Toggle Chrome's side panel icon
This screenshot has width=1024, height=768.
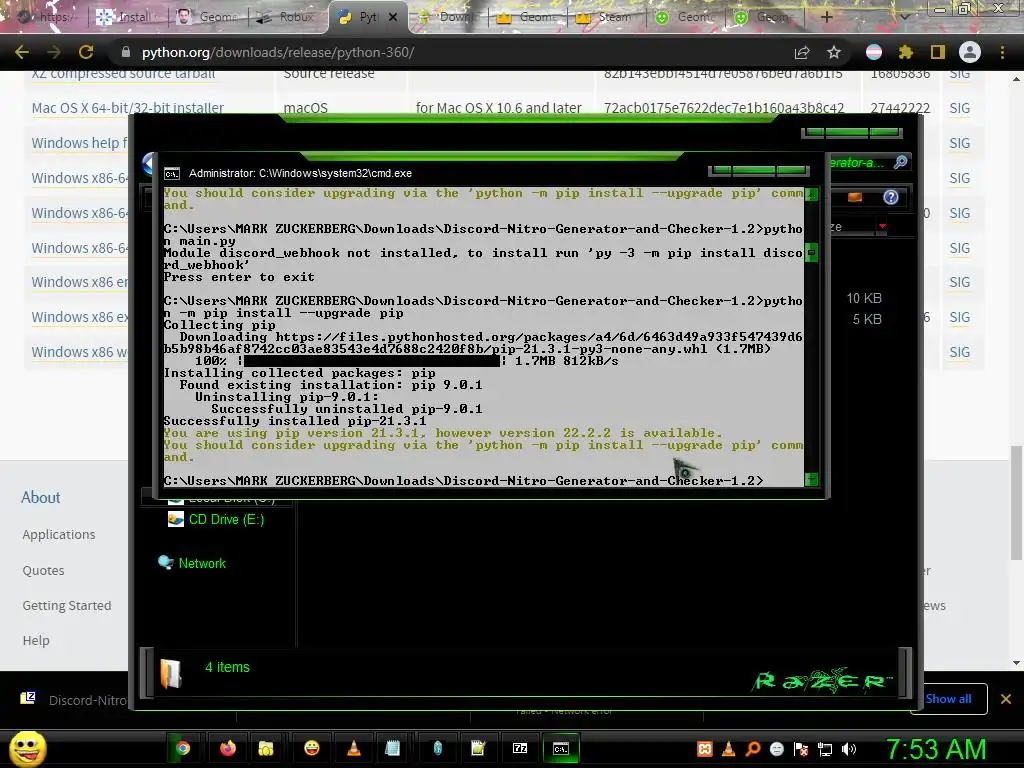tap(938, 52)
